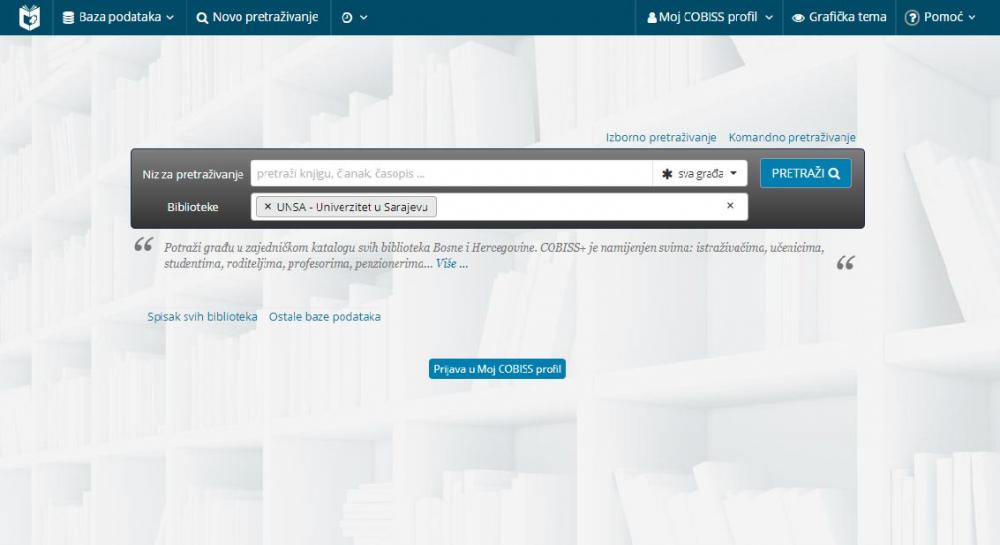Open Ostale baze podataka link
The height and width of the screenshot is (545, 1000).
point(324,316)
